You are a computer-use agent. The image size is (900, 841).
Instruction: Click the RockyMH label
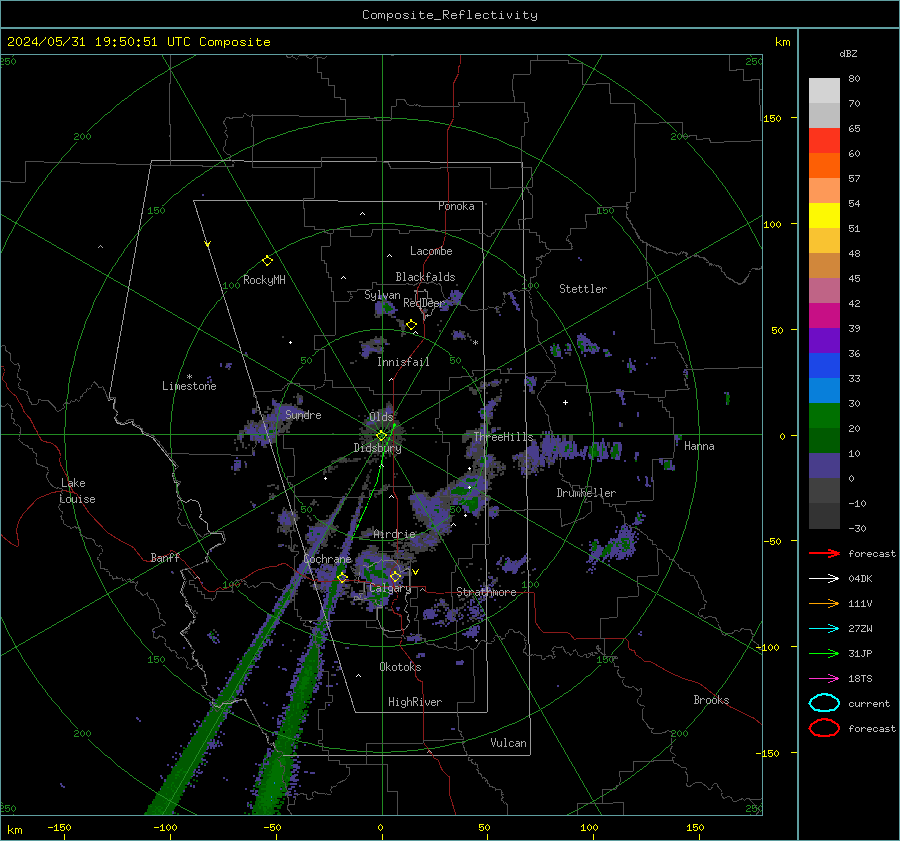click(x=264, y=280)
